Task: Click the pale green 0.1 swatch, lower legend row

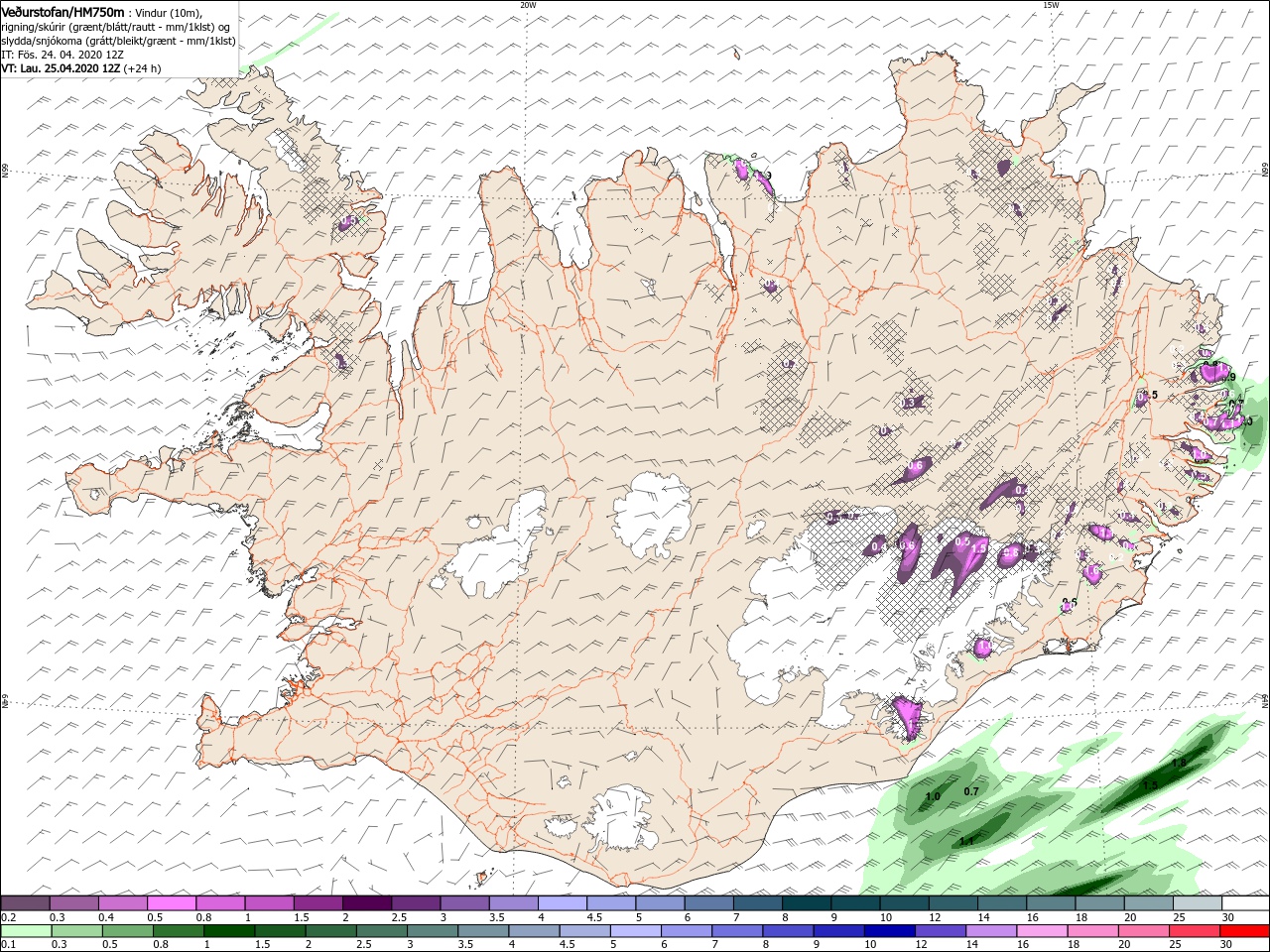Action: [x=25, y=931]
